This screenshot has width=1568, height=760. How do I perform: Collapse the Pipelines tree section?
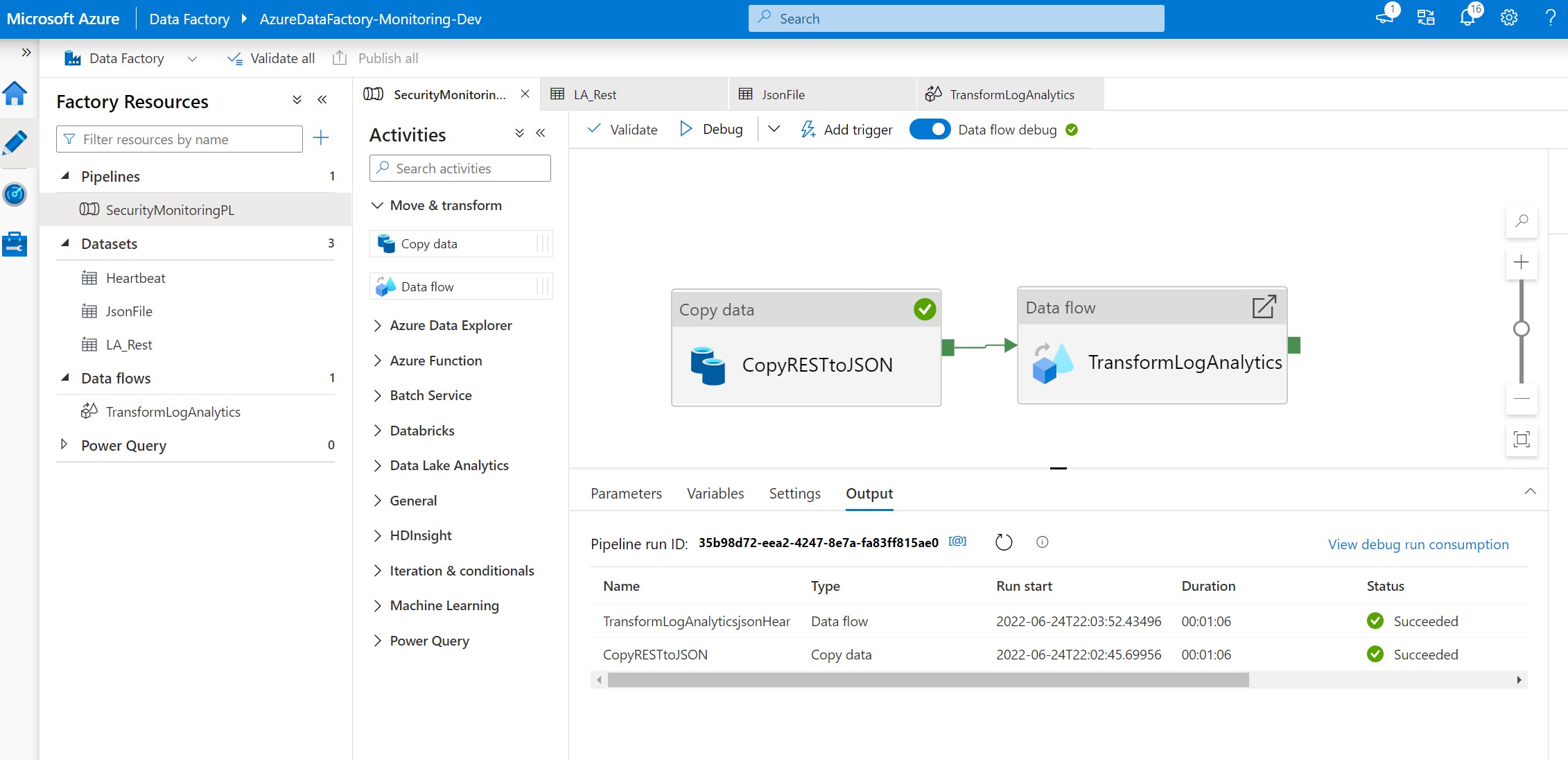click(x=66, y=176)
